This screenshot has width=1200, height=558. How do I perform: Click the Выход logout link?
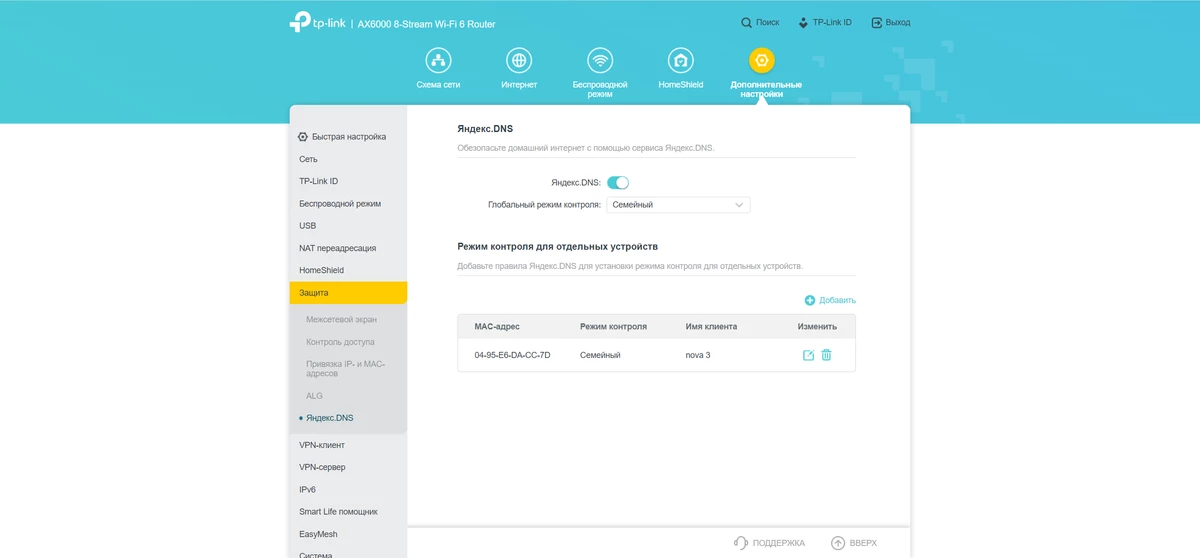pyautogui.click(x=890, y=22)
